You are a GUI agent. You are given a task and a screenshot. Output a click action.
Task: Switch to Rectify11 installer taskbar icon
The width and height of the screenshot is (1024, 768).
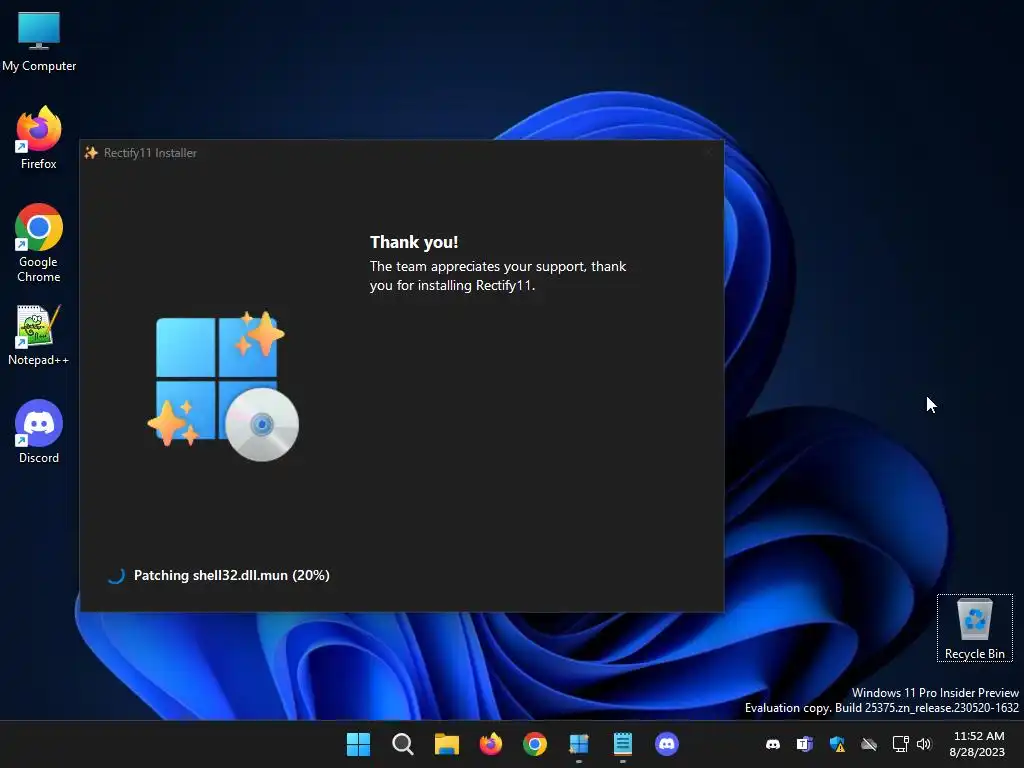(579, 744)
